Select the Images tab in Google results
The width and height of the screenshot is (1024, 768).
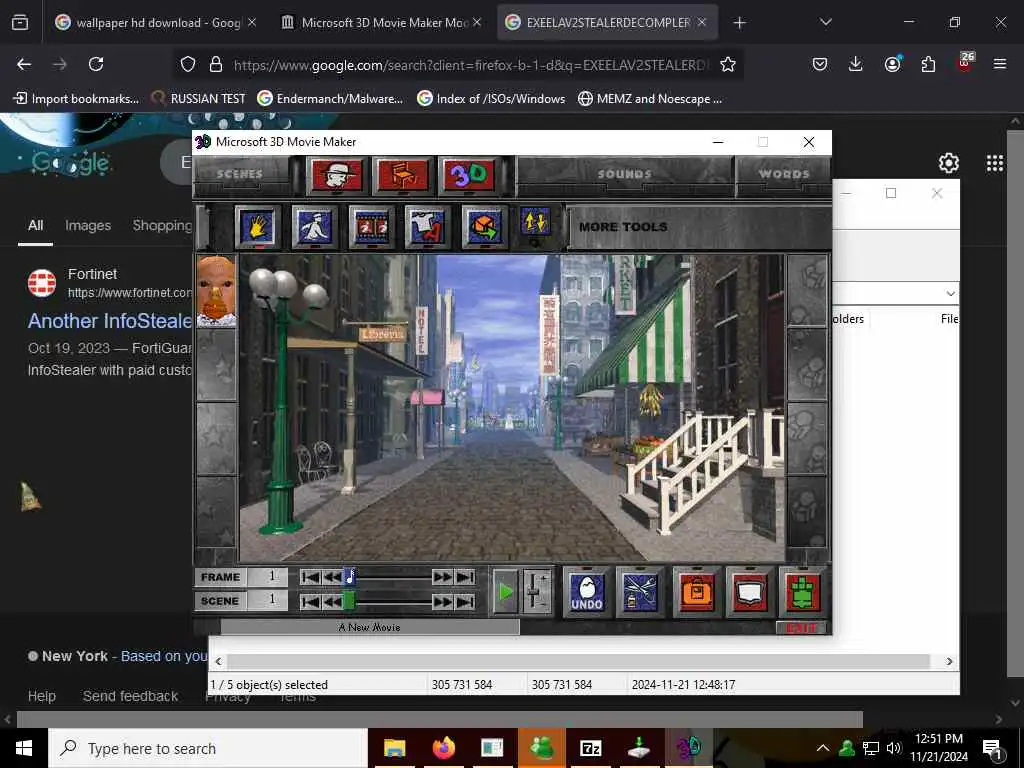pyautogui.click(x=88, y=225)
